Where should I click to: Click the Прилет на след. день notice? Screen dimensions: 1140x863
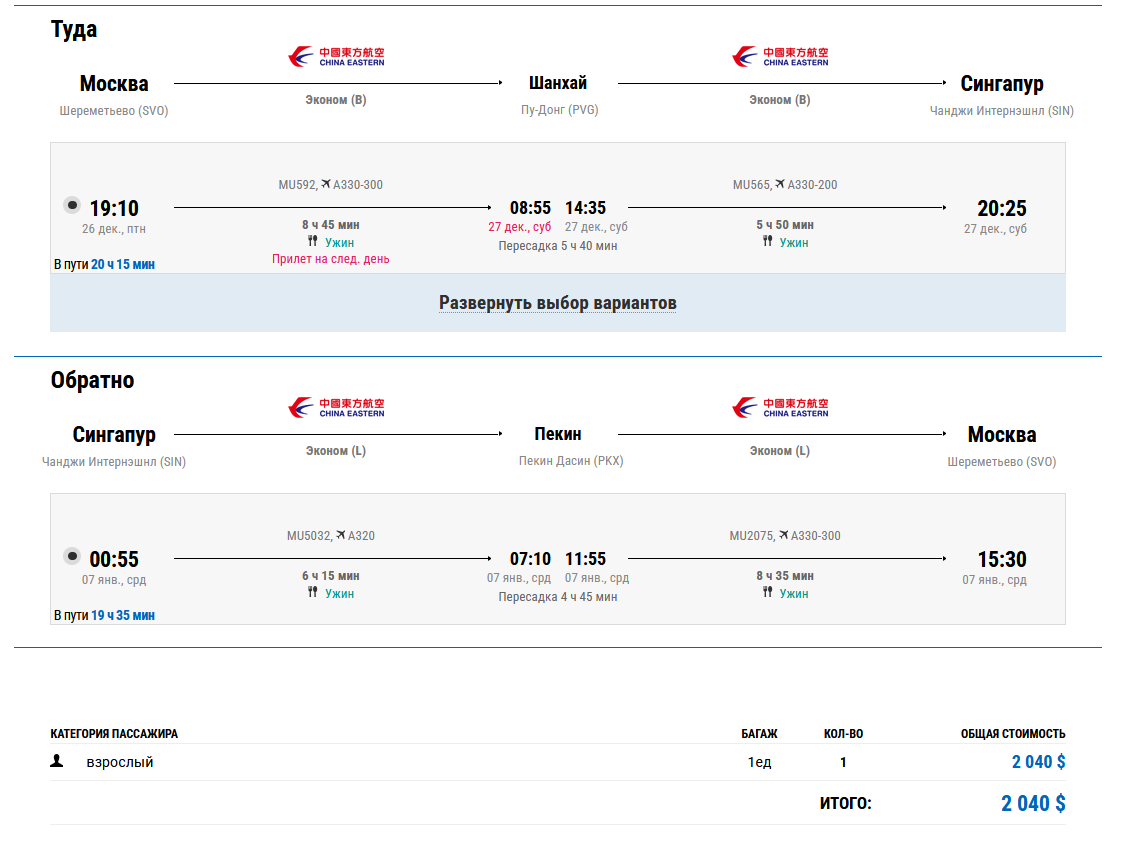point(331,259)
